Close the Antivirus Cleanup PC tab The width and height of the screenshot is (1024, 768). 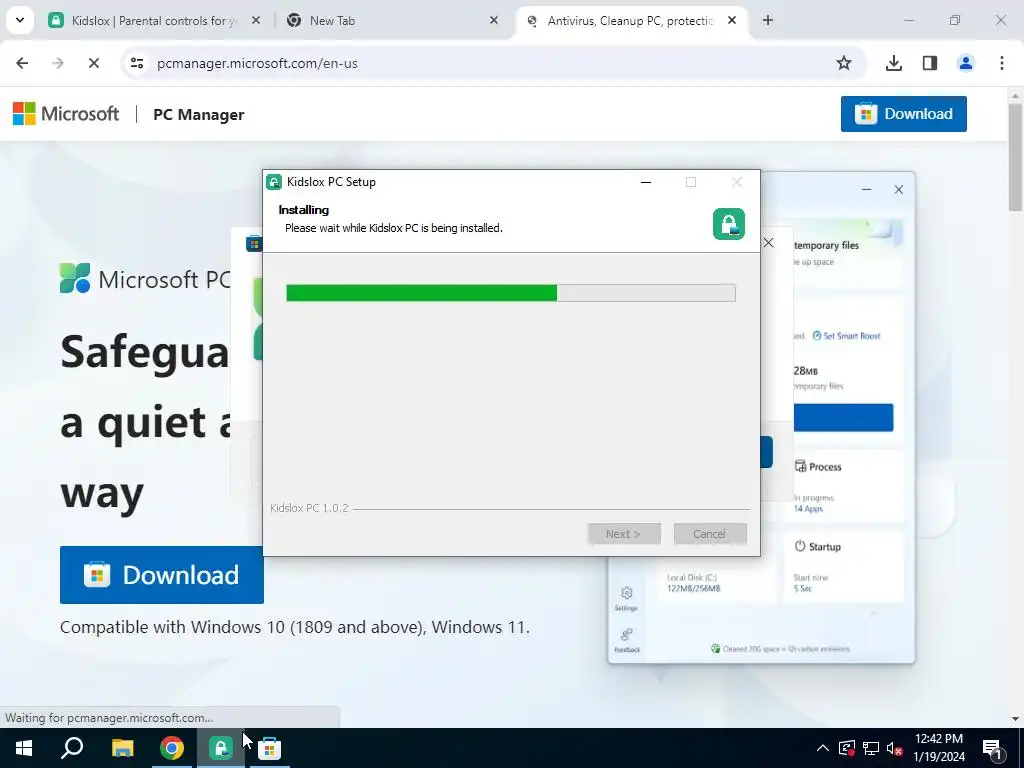[732, 20]
